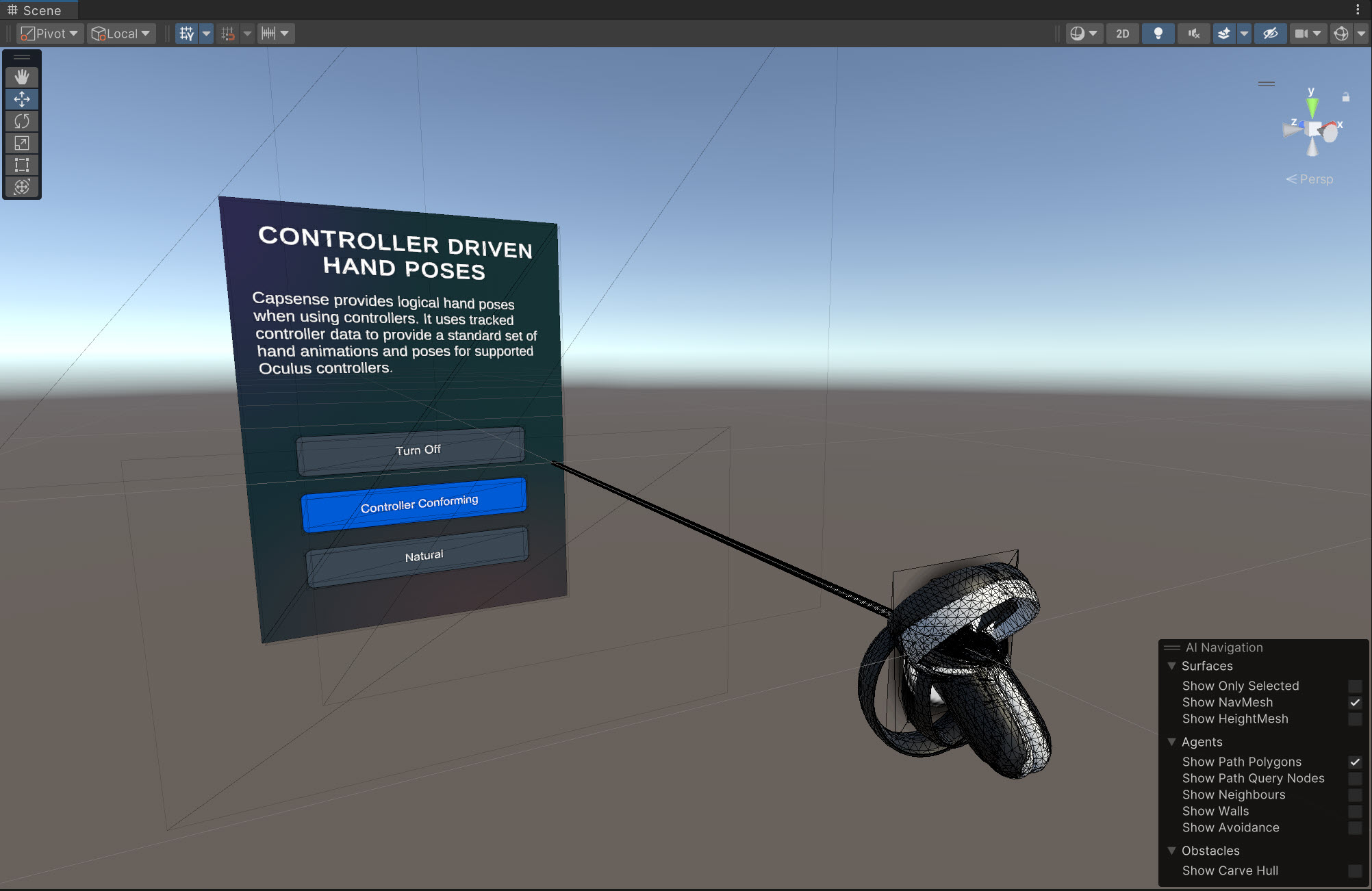Screen dimensions: 1372x891
Task: Select the Rect transform tool
Action: [22, 165]
